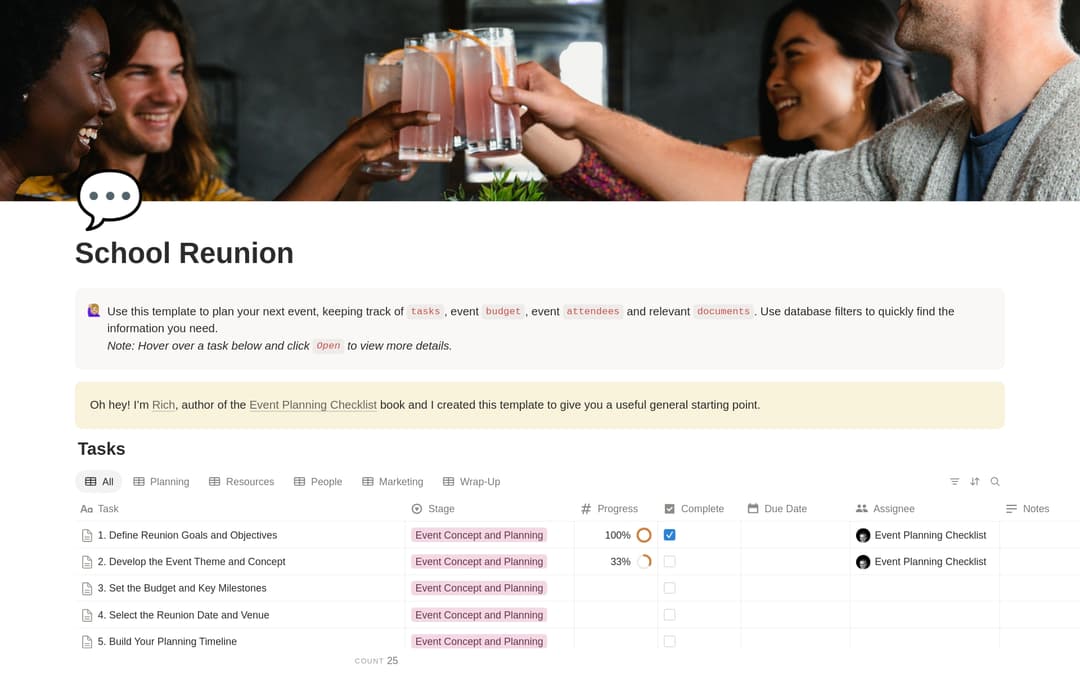The image size is (1080, 674).
Task: Switch to the Planning view tab
Action: 161,482
